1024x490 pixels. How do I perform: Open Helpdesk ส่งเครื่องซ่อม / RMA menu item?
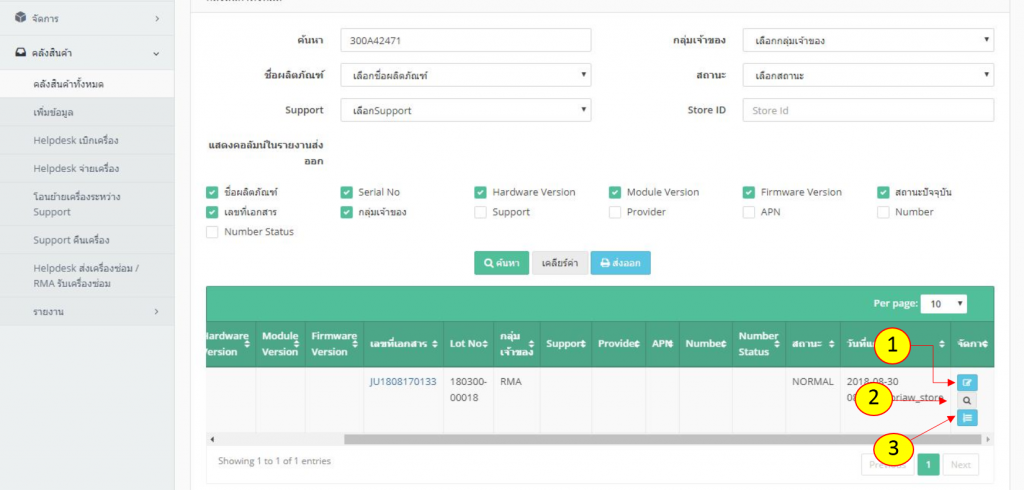click(x=87, y=276)
